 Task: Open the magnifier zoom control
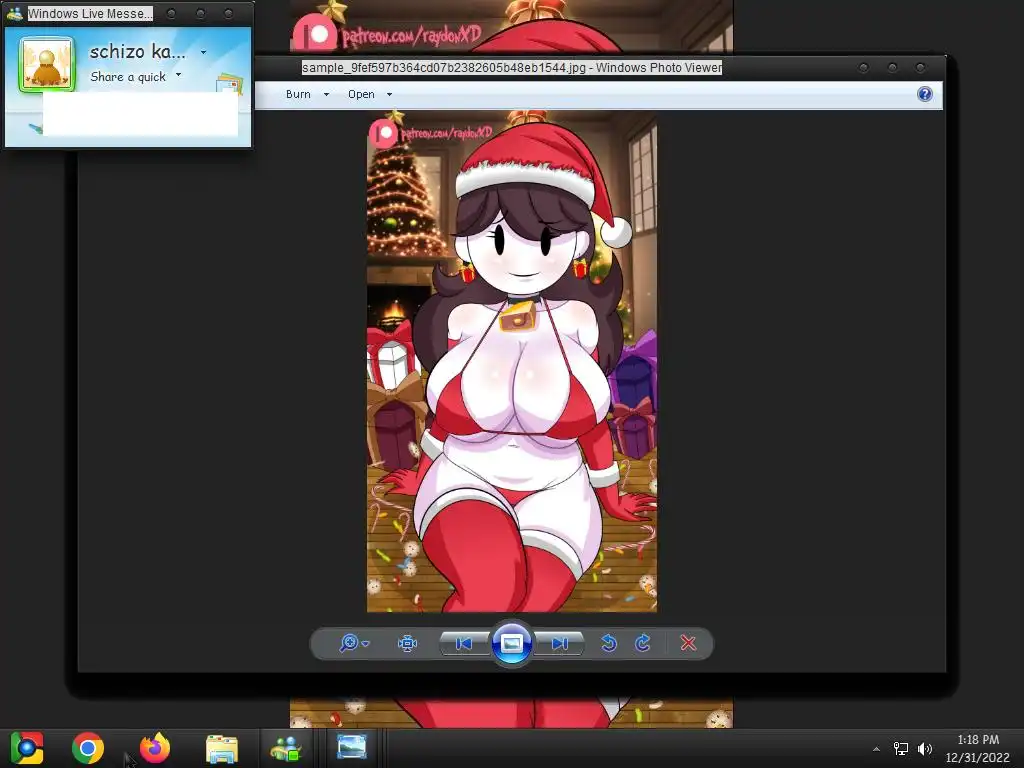click(x=354, y=643)
